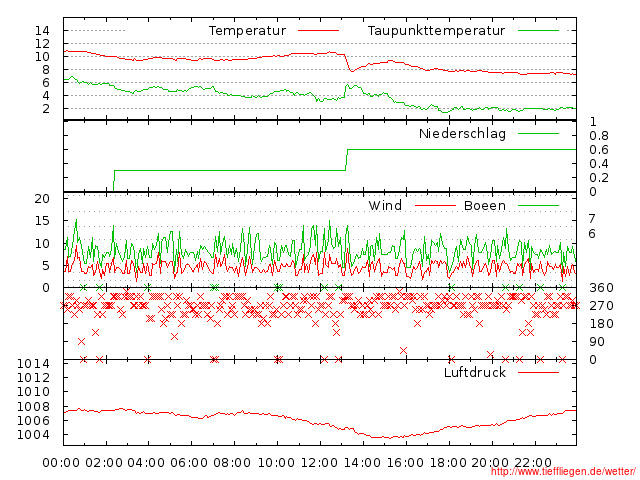
Task: Click the 08:00 time axis label
Action: click(232, 463)
